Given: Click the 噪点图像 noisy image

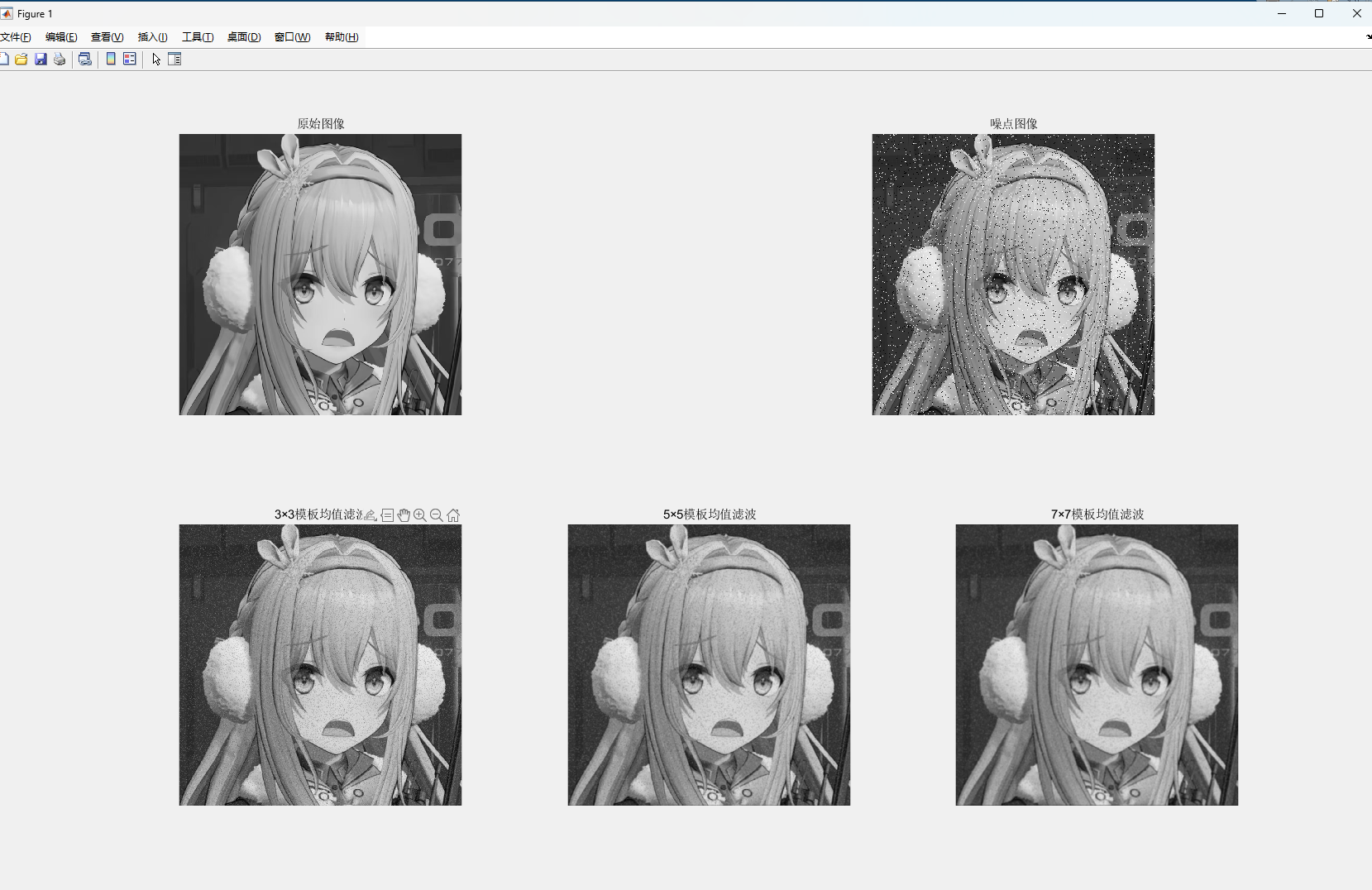Looking at the screenshot, I should (x=1013, y=275).
